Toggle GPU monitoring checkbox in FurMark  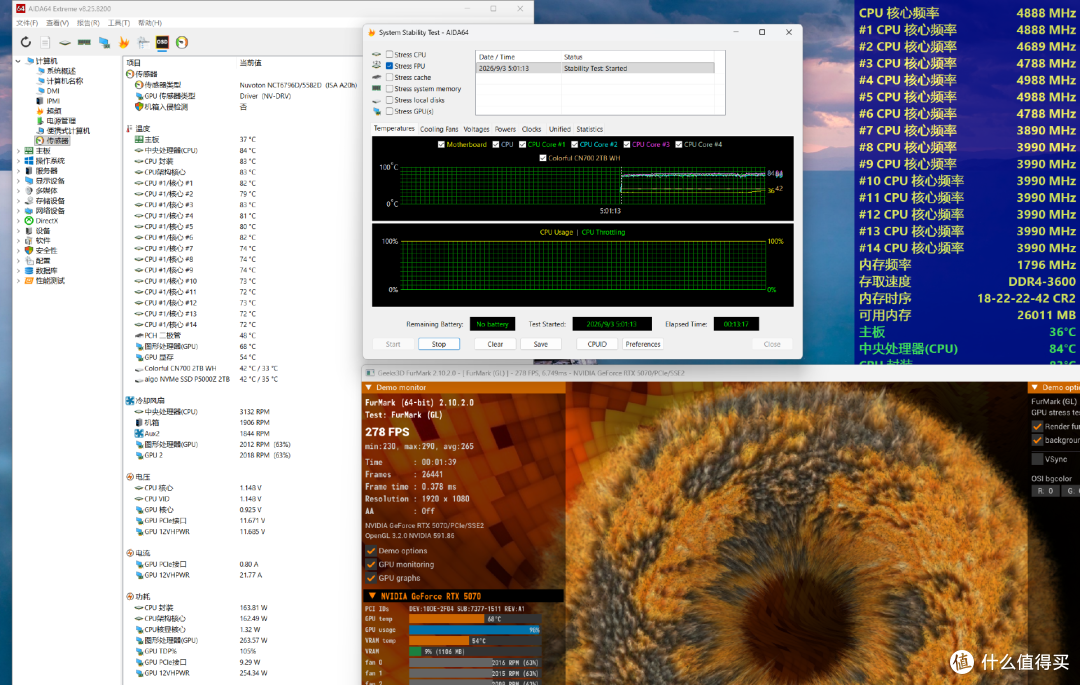(371, 565)
